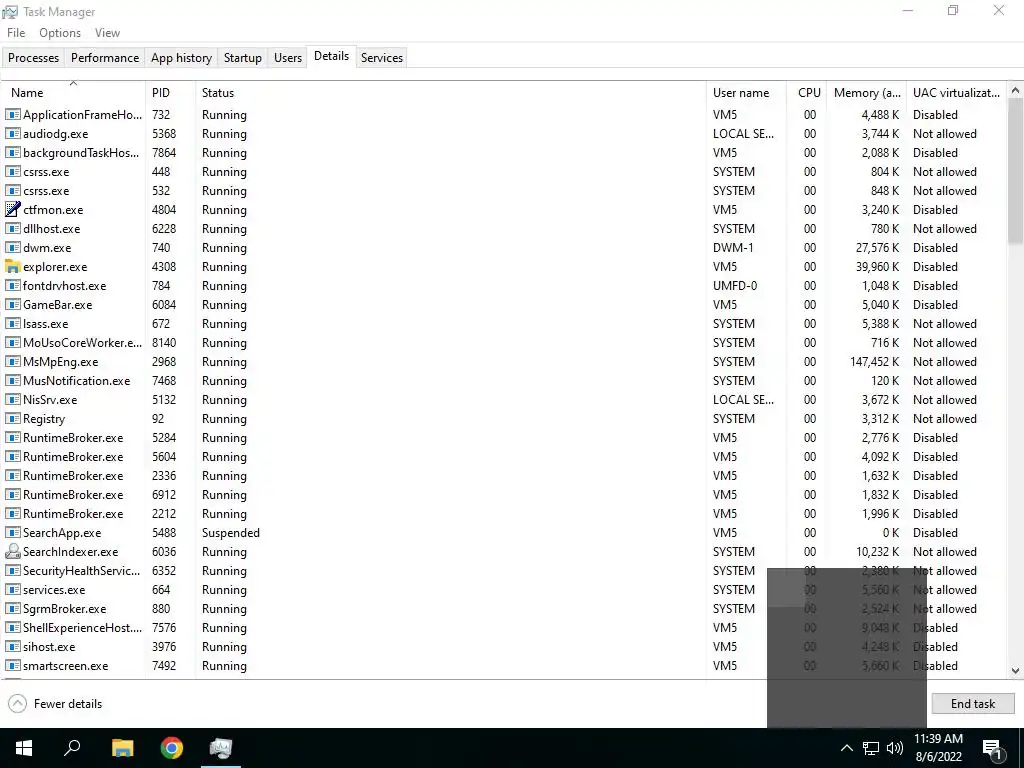This screenshot has height=768, width=1024.
Task: Select RuntimeBroker.exe with PID 2212
Action: 504,514
